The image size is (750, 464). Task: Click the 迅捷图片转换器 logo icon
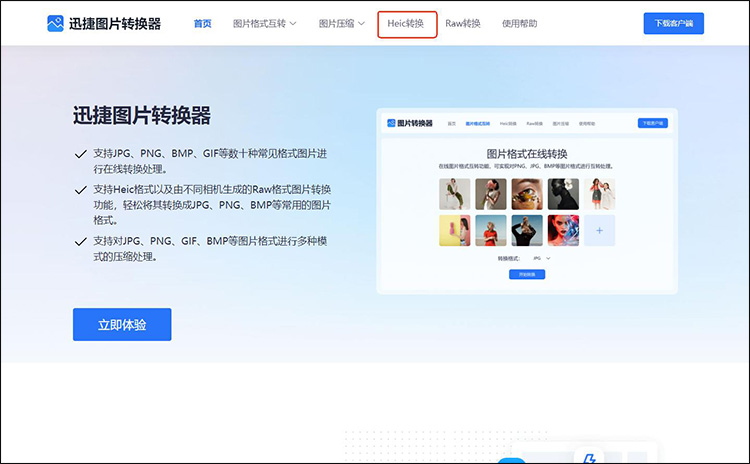point(55,23)
